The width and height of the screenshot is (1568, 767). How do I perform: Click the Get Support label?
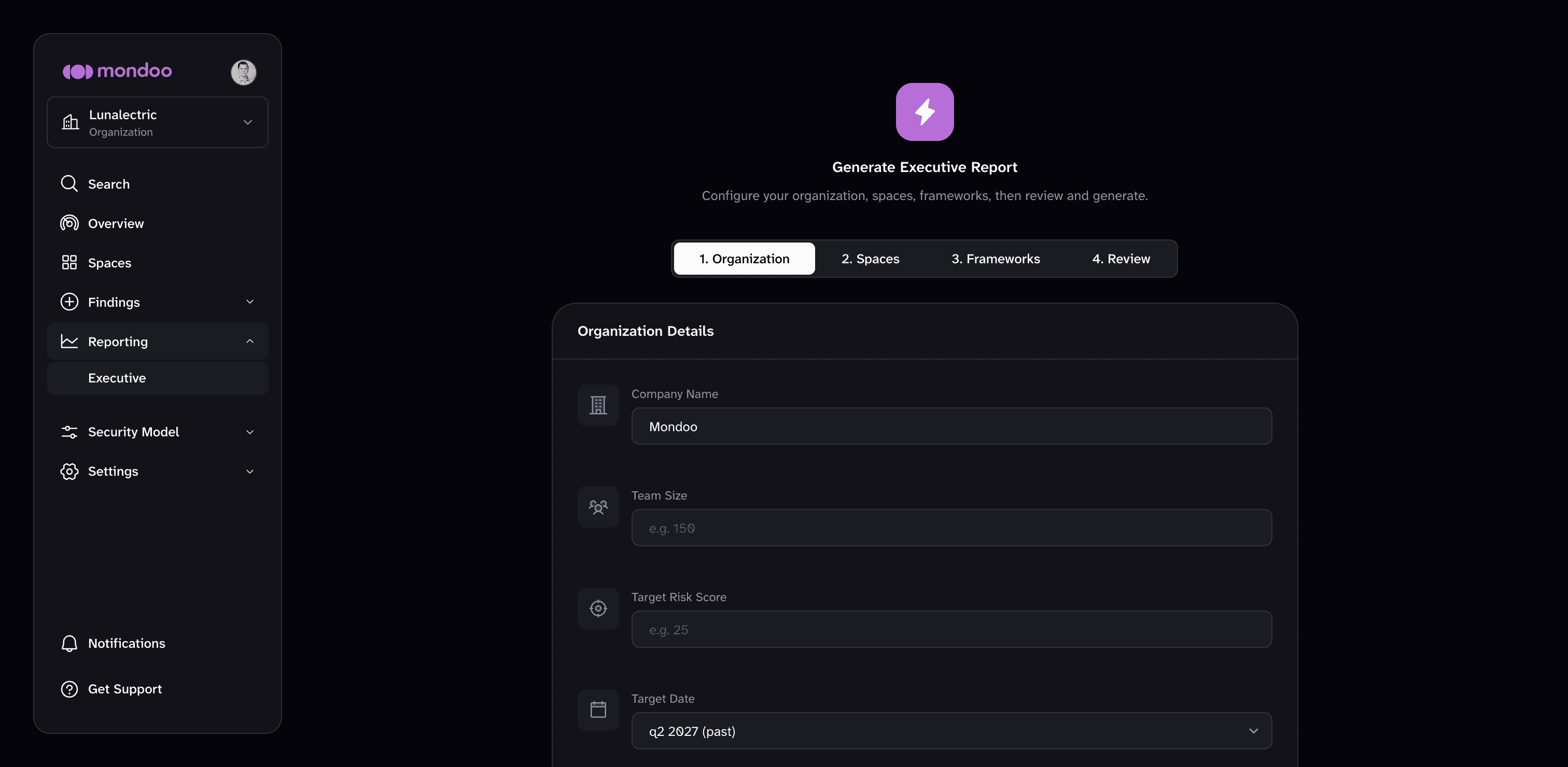125,689
